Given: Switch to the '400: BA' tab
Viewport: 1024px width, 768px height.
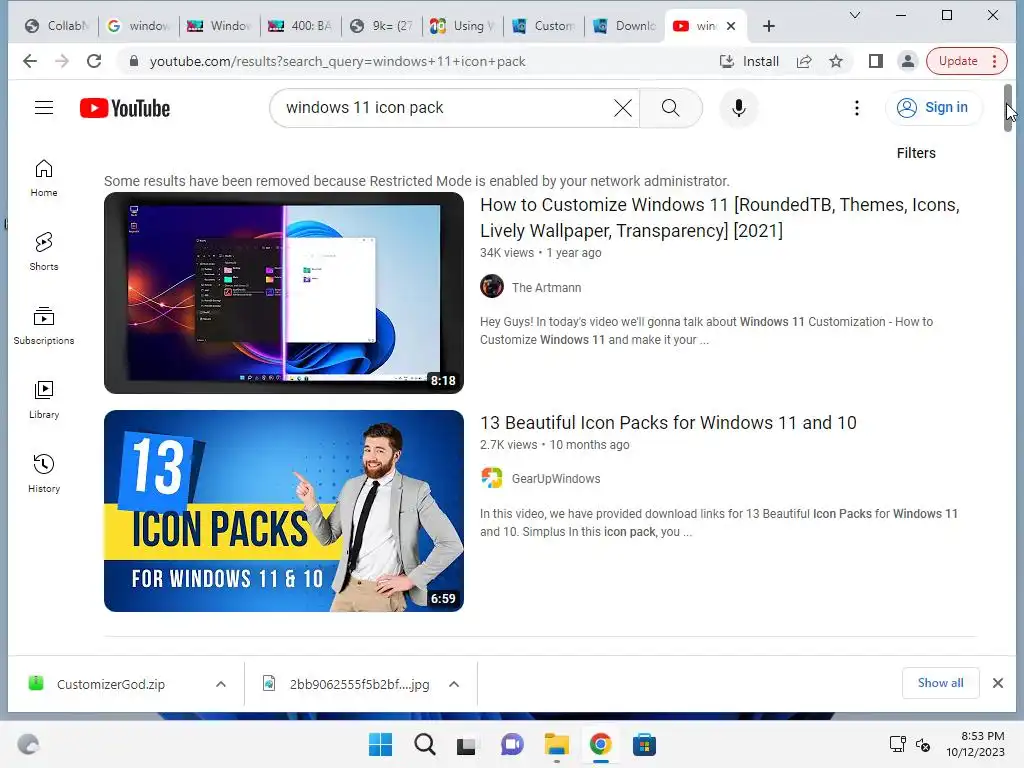Looking at the screenshot, I should [300, 26].
